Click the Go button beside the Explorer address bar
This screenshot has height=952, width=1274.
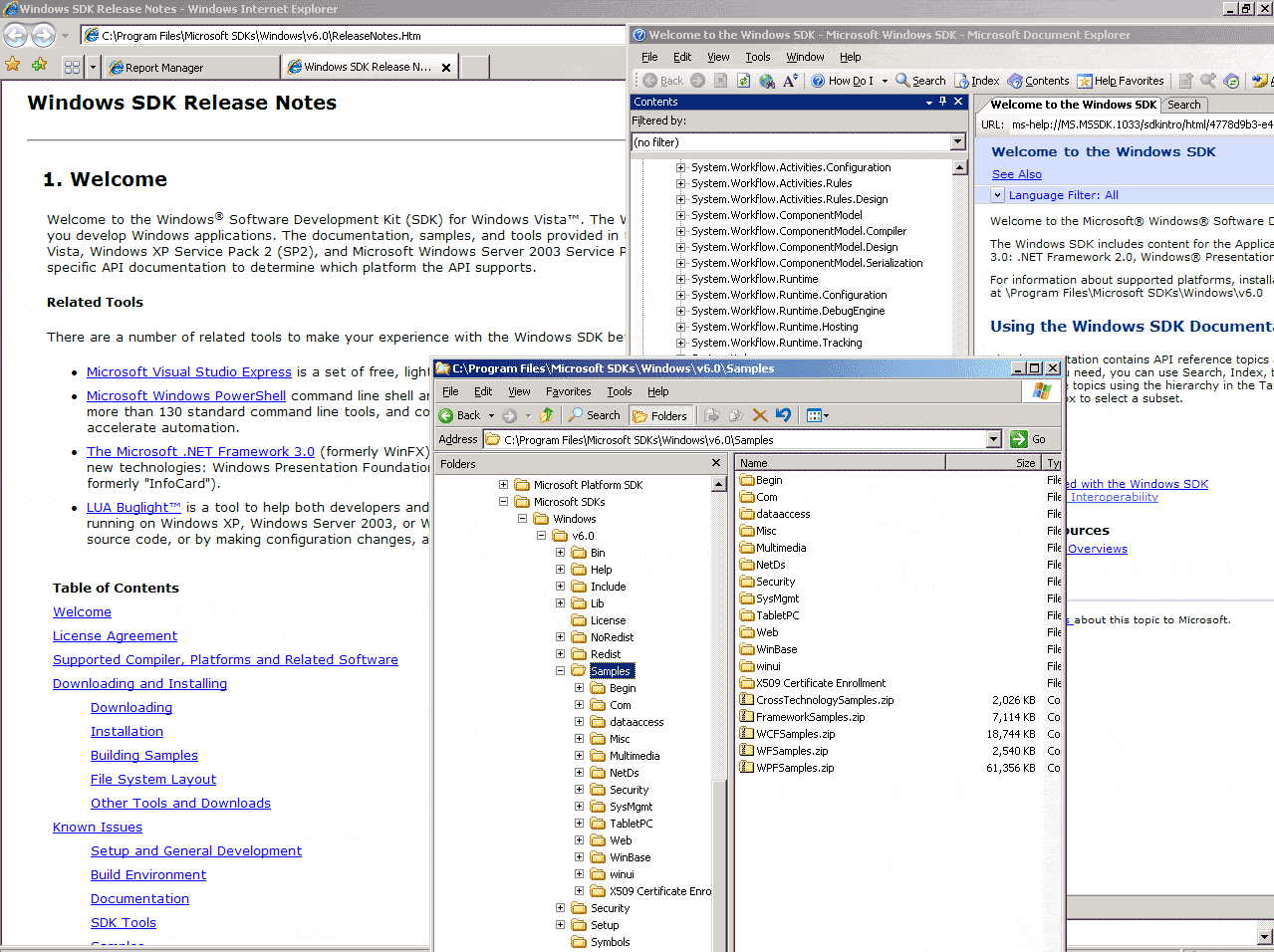click(1028, 439)
